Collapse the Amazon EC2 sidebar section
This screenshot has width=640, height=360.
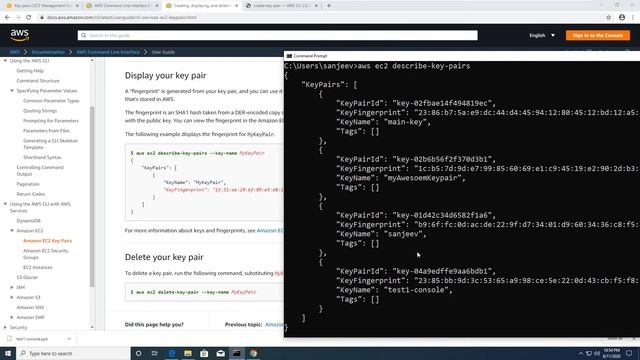pos(12,231)
